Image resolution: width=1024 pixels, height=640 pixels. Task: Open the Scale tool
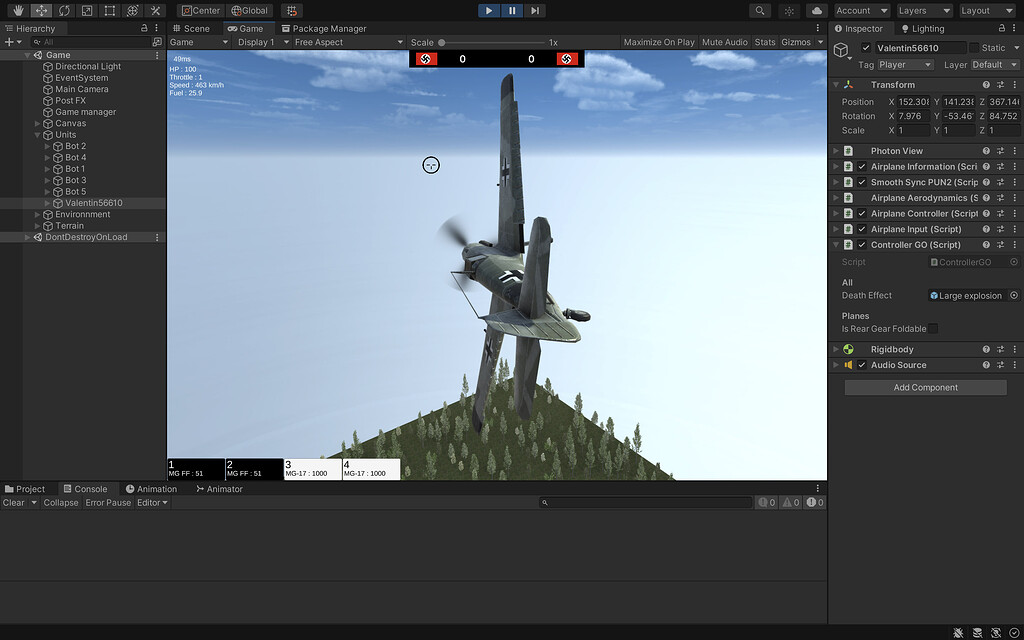pyautogui.click(x=85, y=10)
